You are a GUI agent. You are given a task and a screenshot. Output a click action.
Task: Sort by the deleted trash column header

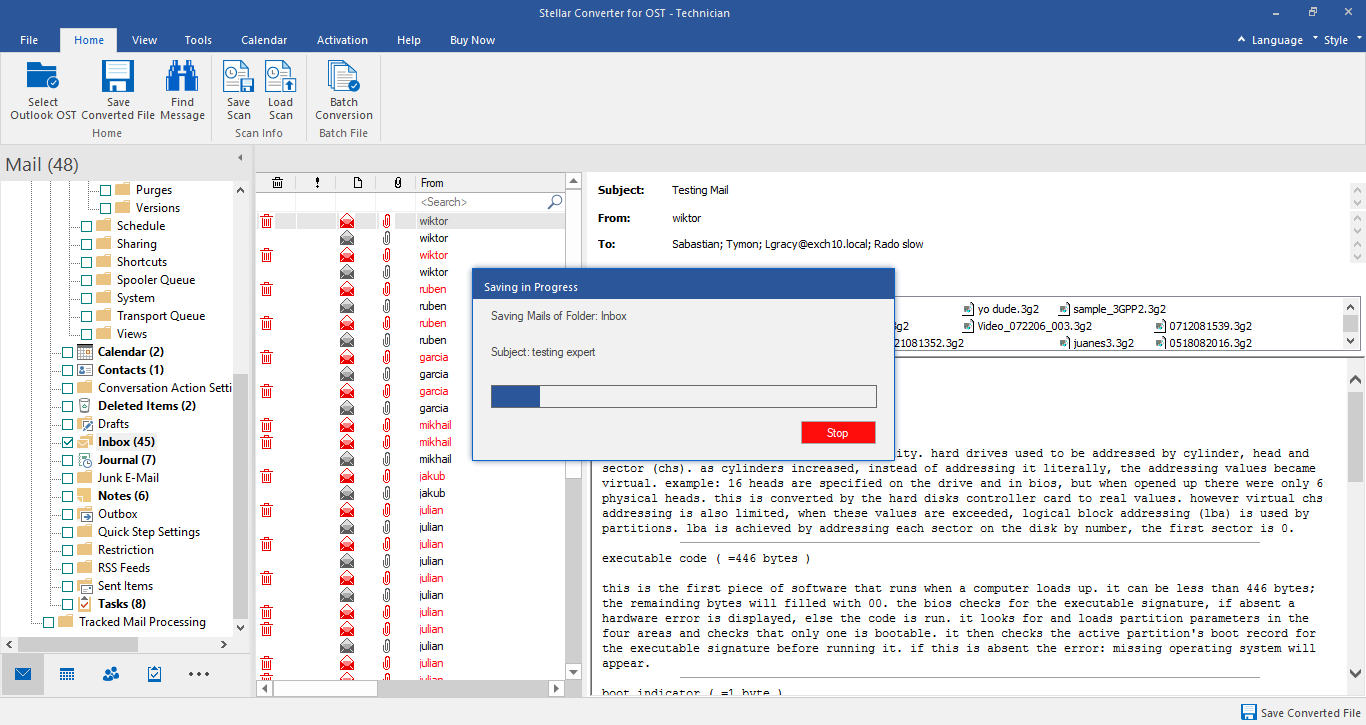tap(277, 183)
